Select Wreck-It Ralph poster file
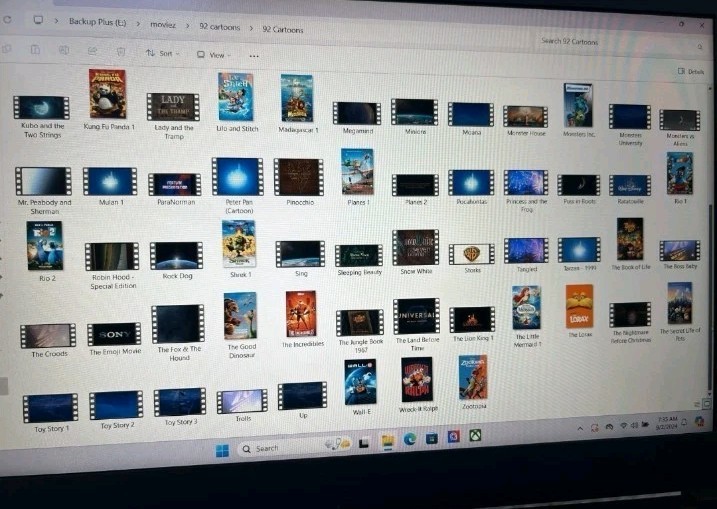Screen dimensions: 717x509 click(x=417, y=380)
